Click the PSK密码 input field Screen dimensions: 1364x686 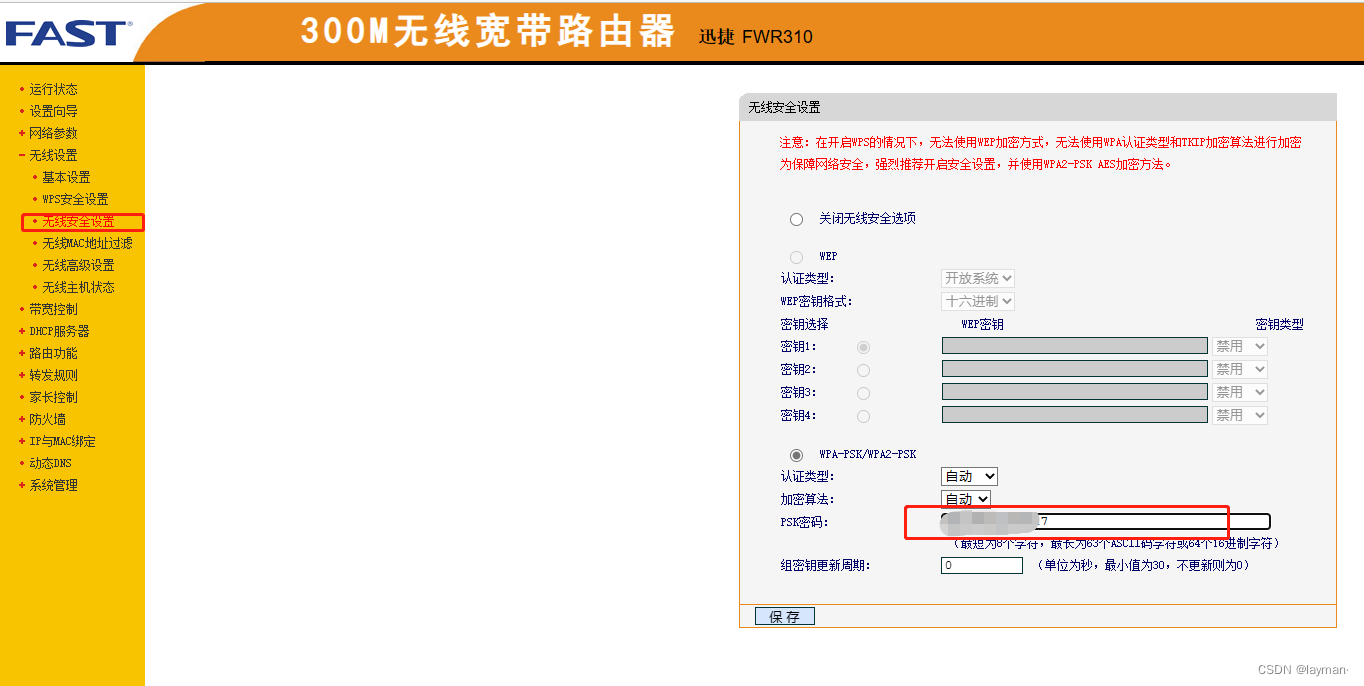coord(1106,522)
